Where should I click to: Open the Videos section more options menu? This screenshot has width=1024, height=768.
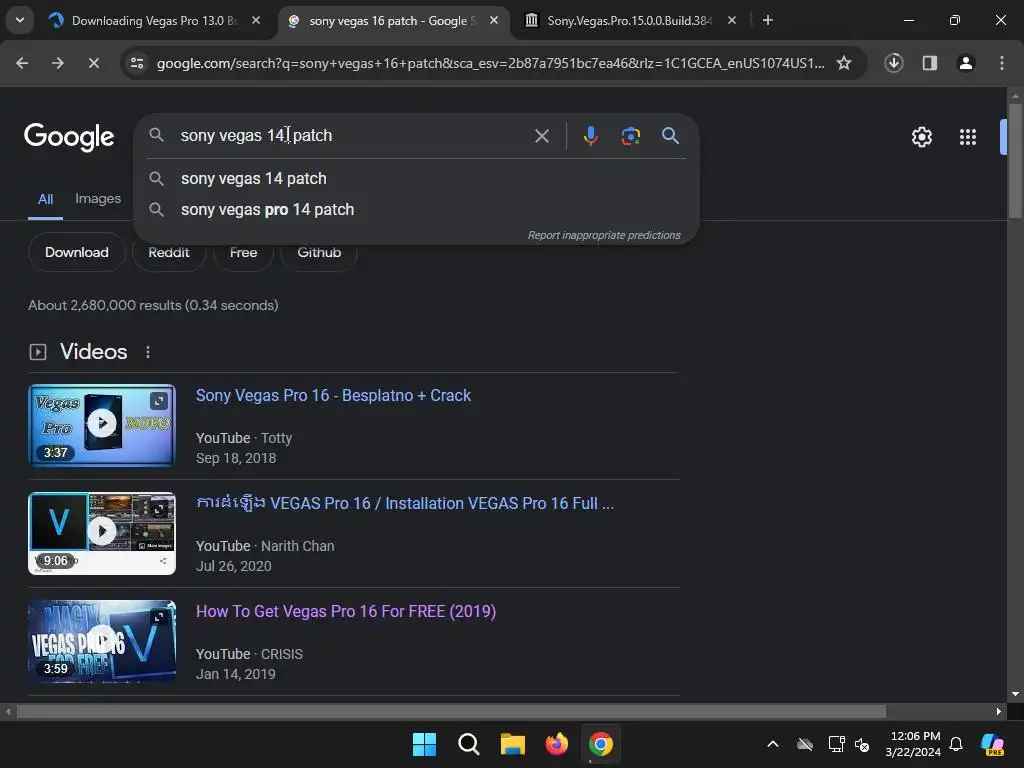148,352
